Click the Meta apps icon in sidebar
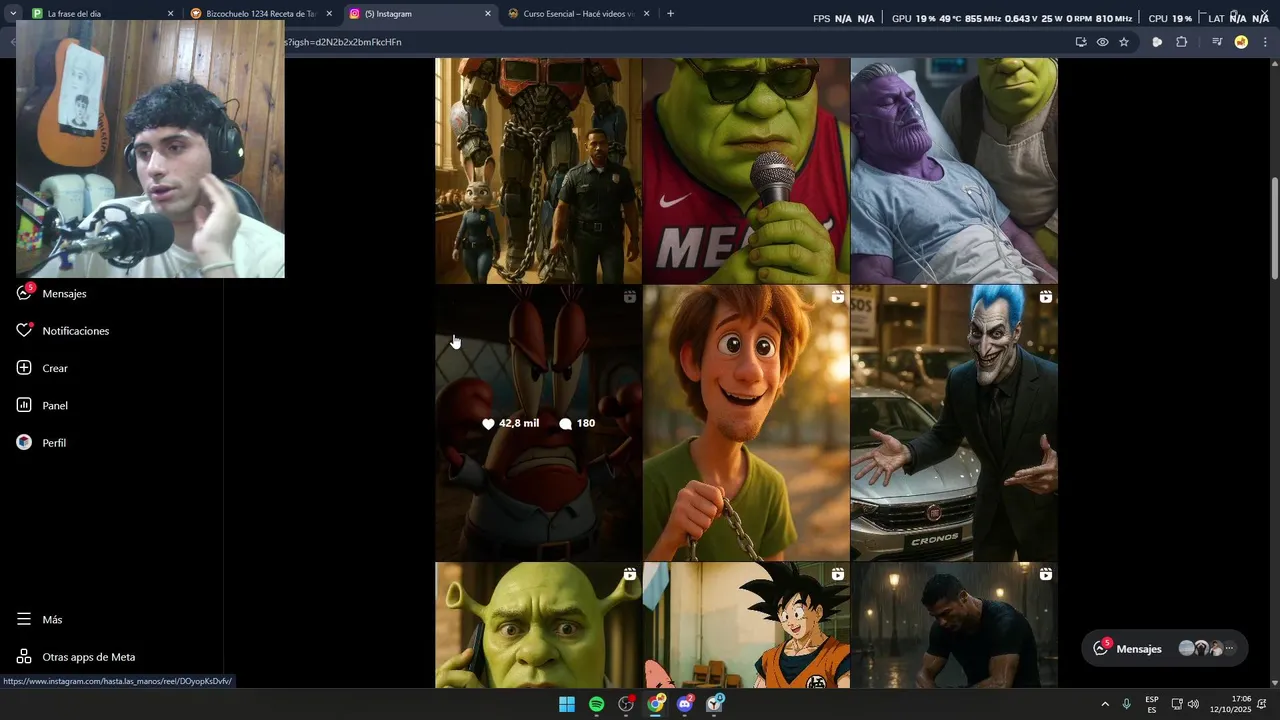 click(24, 656)
